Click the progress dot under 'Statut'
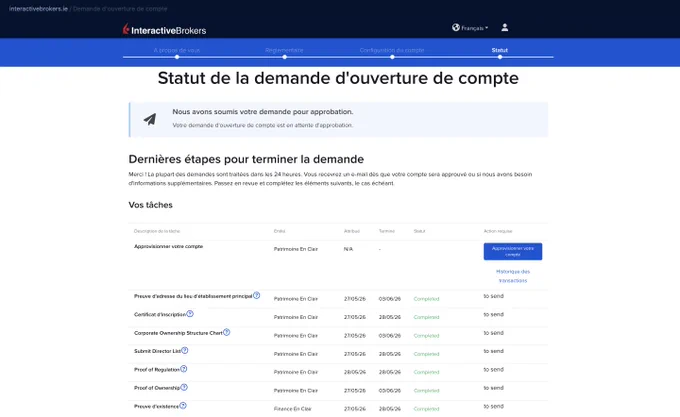This screenshot has width=680, height=417. pyautogui.click(x=500, y=57)
